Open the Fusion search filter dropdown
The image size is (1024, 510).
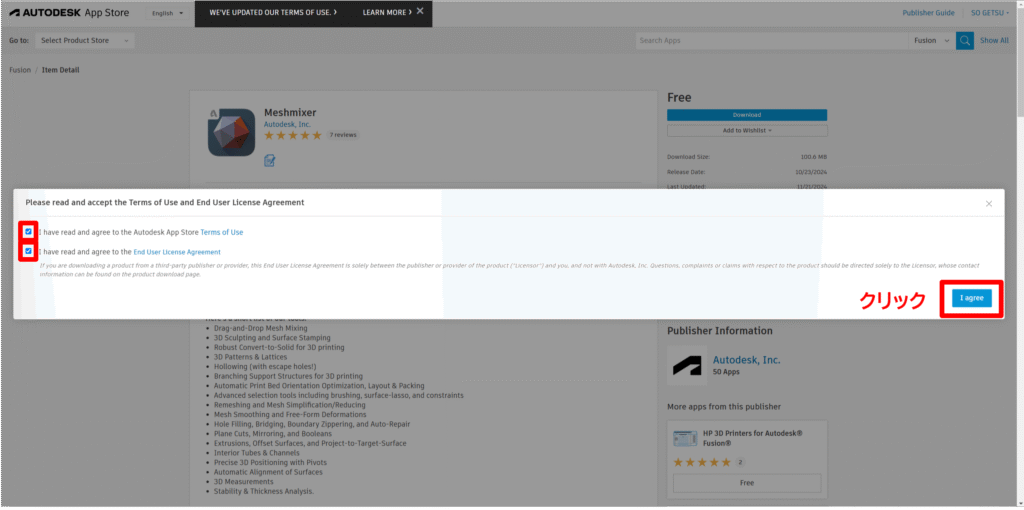coord(932,40)
